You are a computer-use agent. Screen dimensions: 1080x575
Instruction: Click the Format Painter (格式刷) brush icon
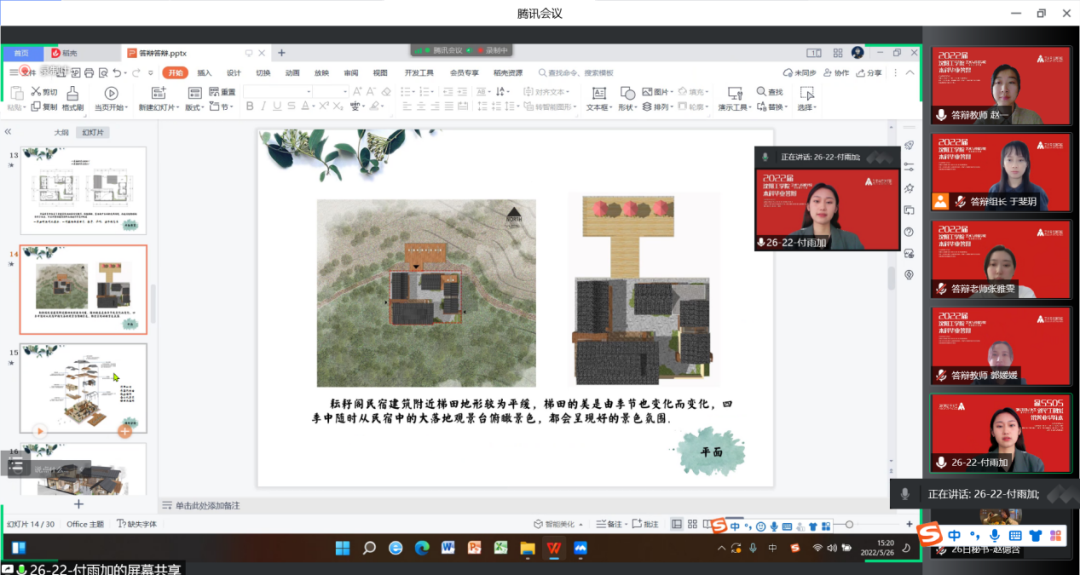coord(72,94)
